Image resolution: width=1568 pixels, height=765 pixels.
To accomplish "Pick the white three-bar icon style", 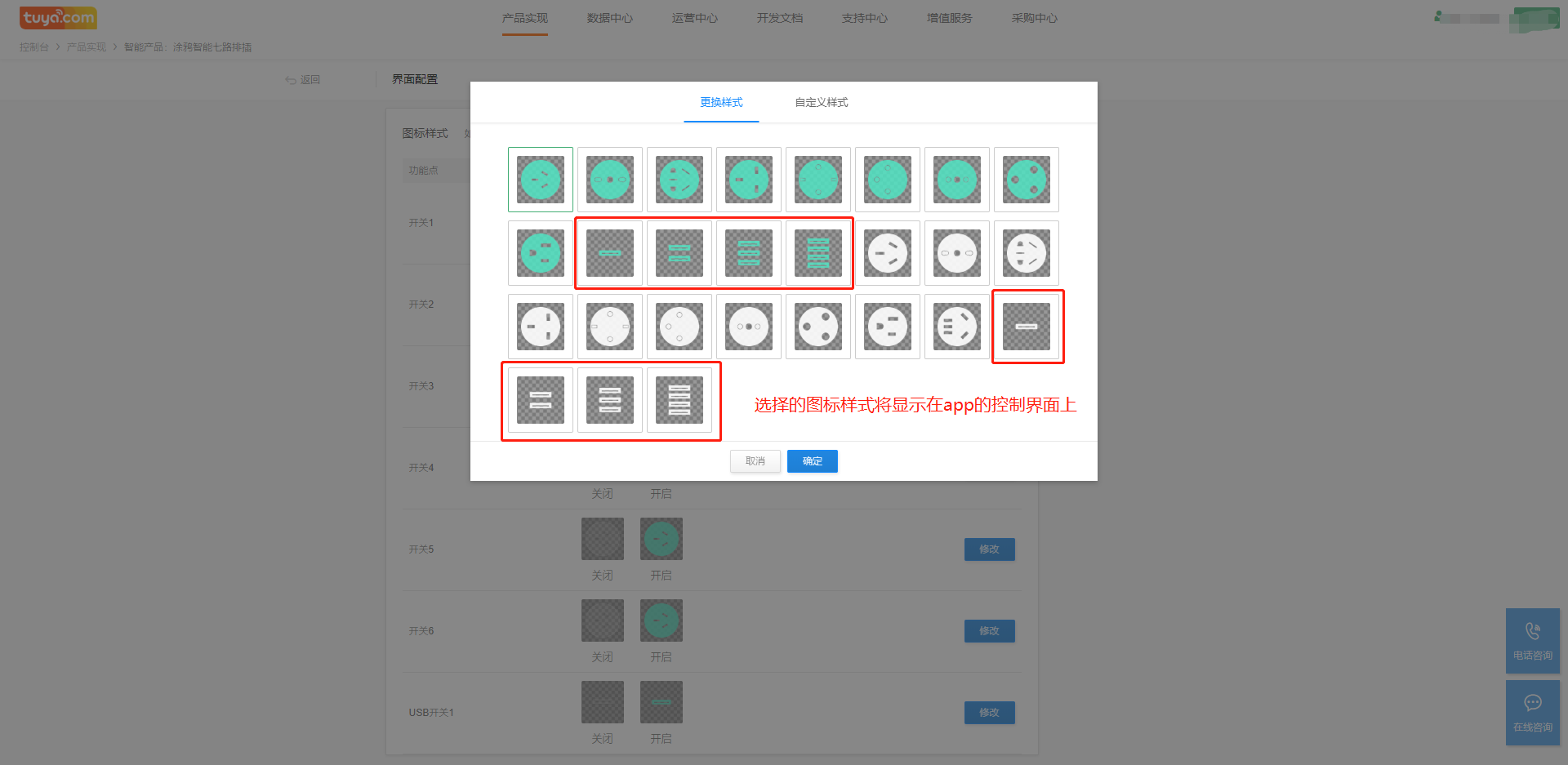I will [x=609, y=400].
